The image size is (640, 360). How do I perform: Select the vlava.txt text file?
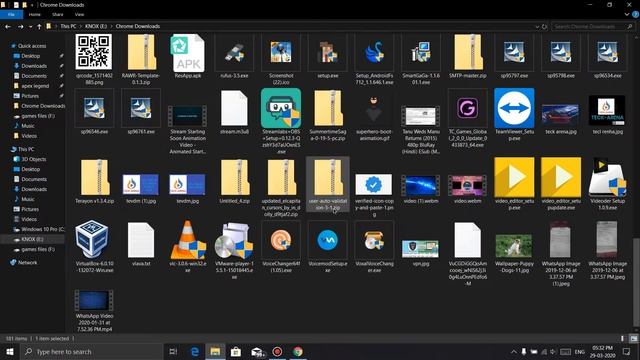(141, 240)
